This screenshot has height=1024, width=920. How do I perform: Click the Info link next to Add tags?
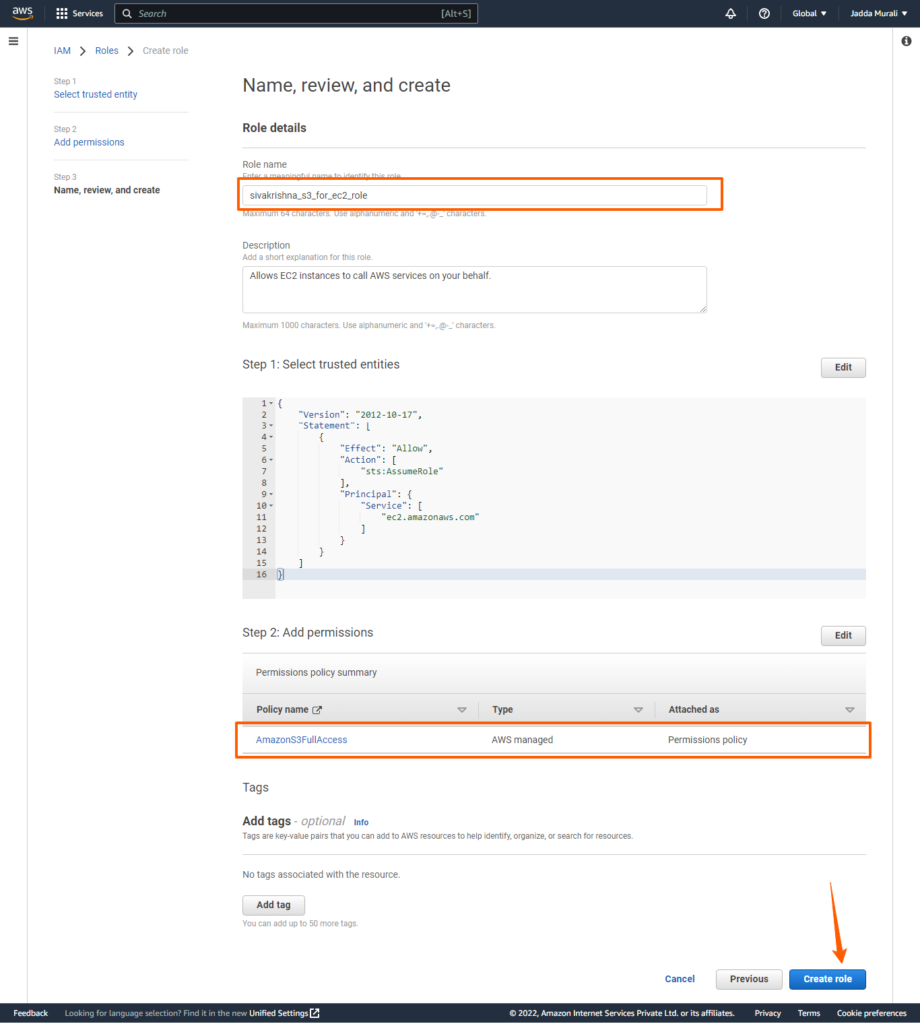click(x=361, y=823)
